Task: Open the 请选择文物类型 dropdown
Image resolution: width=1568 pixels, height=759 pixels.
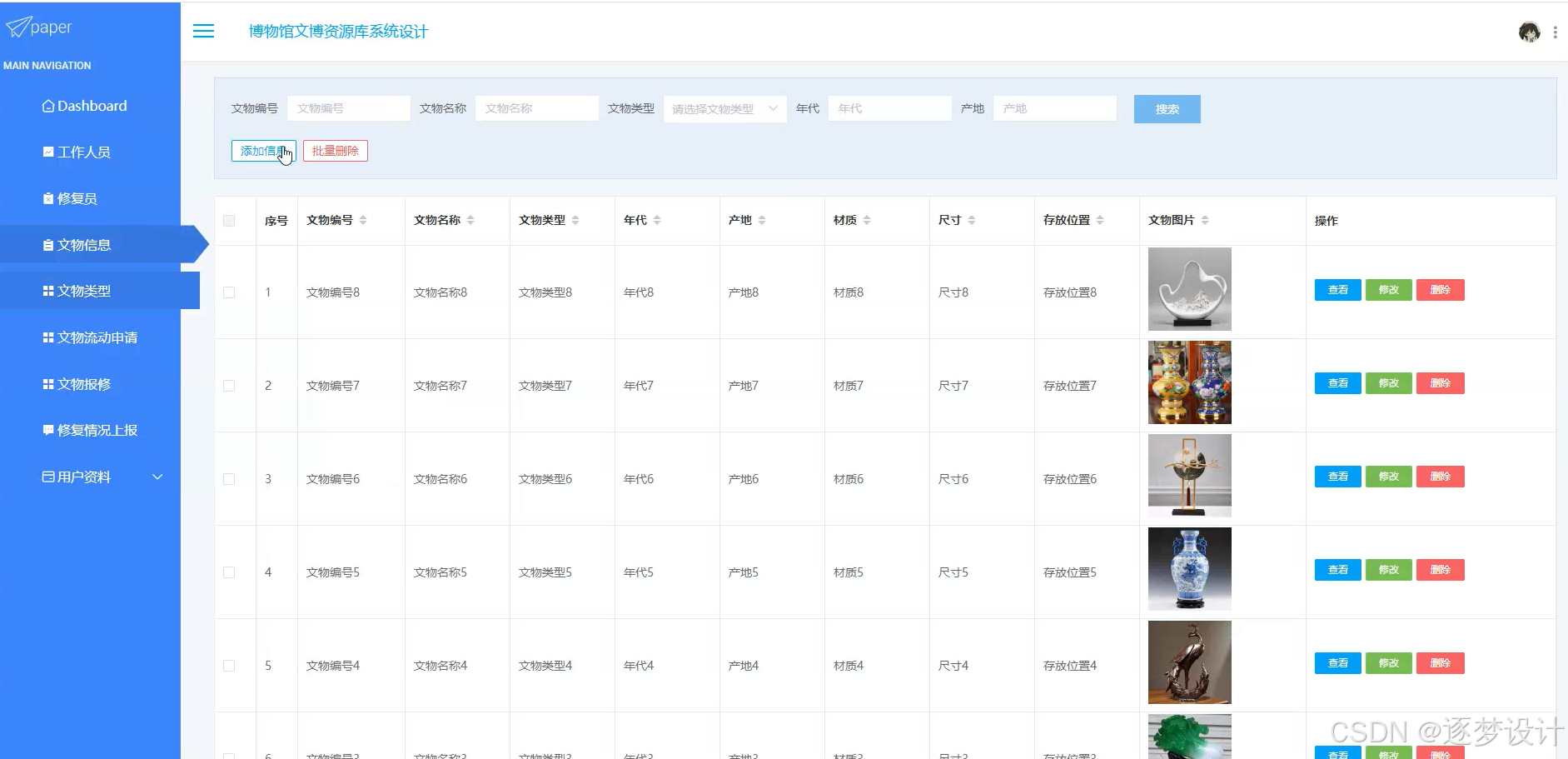Action: (724, 109)
